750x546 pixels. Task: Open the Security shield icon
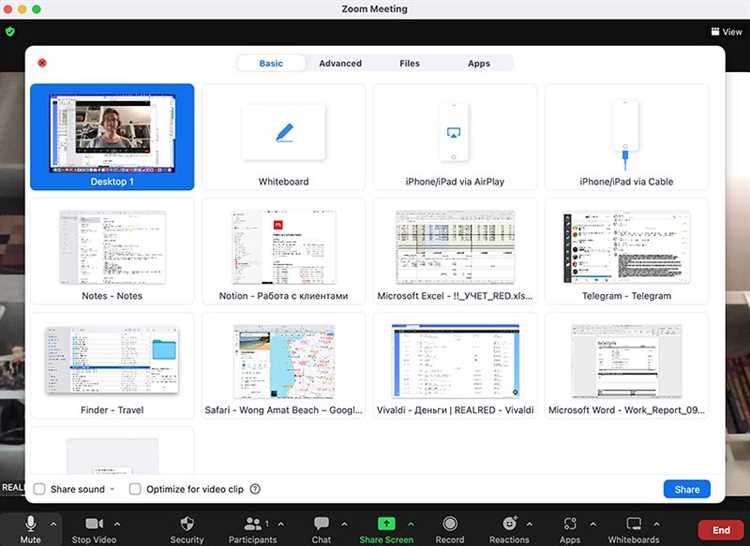point(187,524)
